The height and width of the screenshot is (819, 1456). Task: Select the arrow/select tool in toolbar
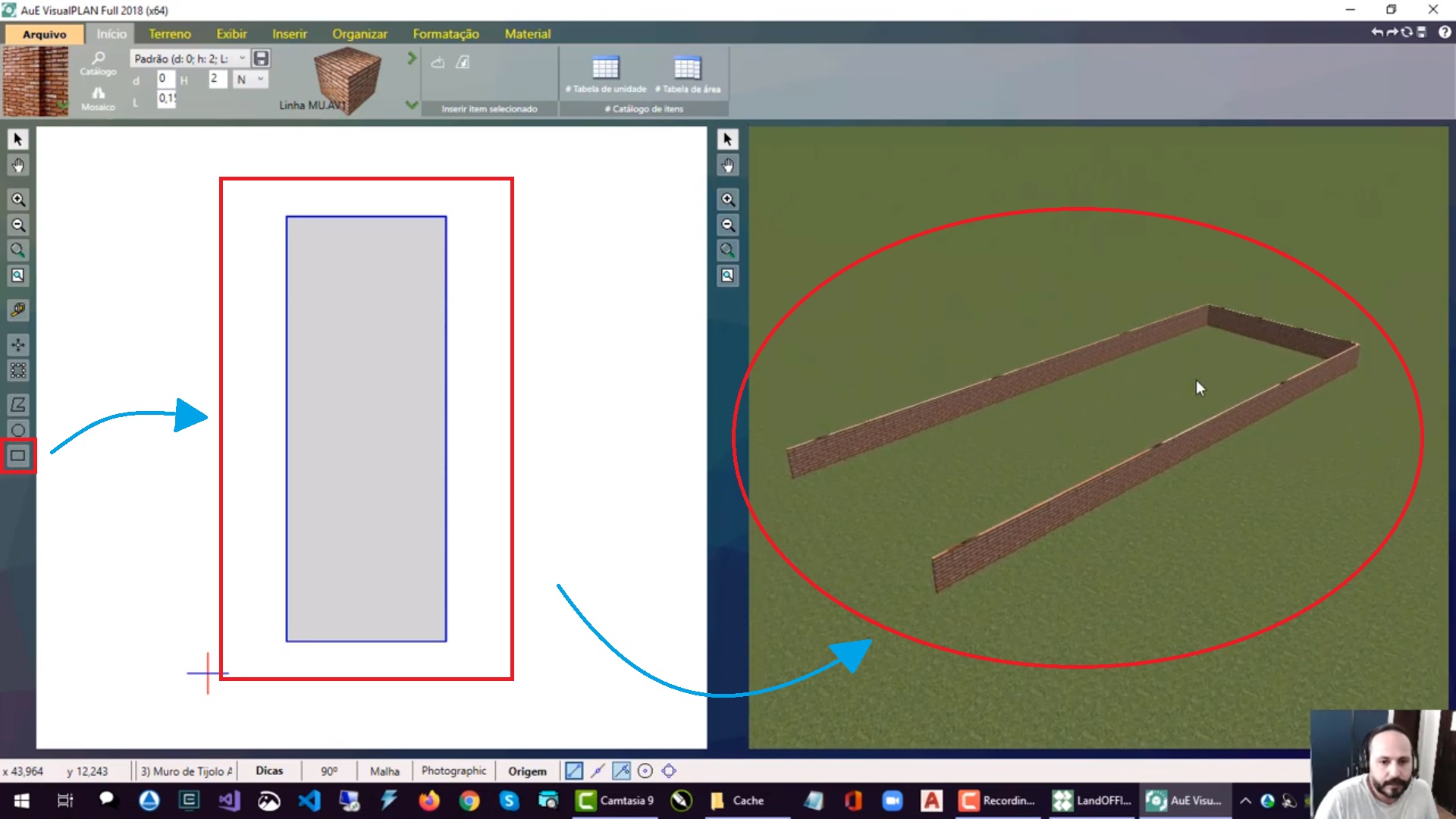(18, 139)
